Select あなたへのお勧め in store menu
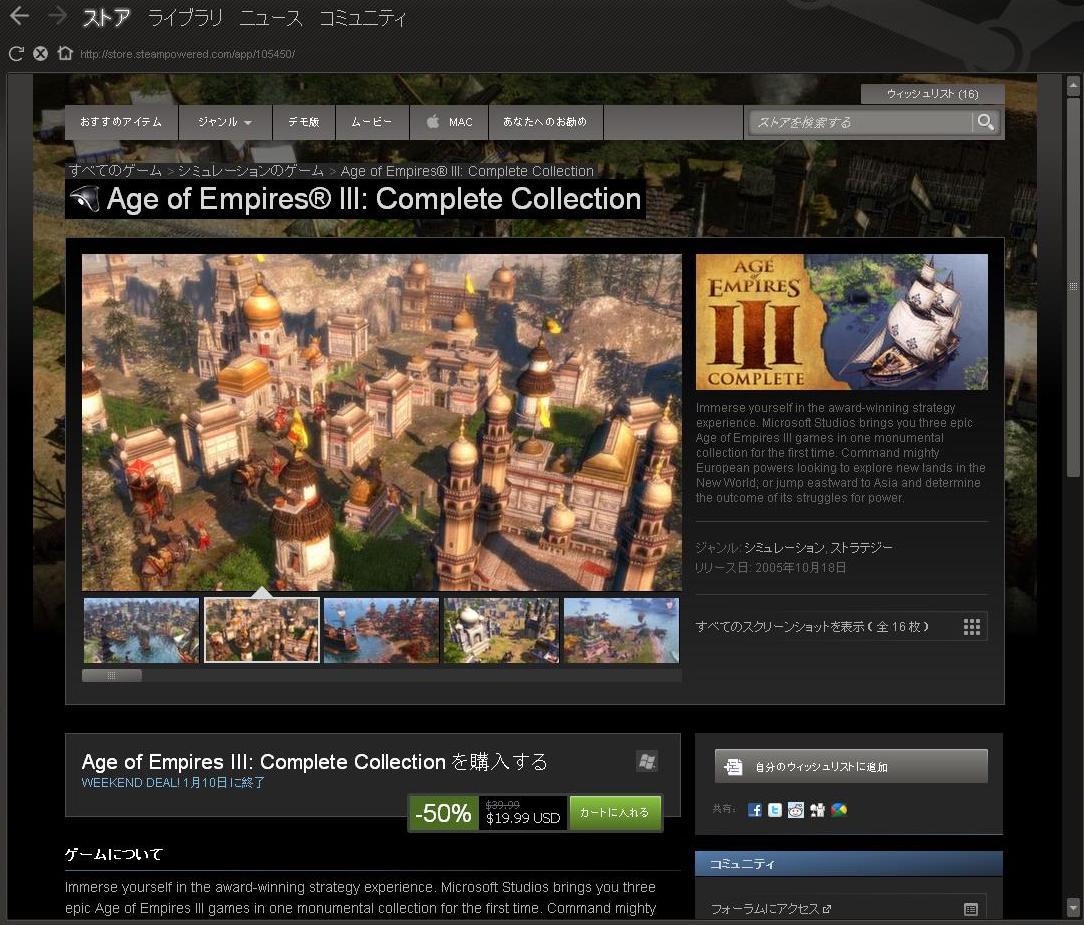This screenshot has width=1084, height=925. [x=545, y=122]
